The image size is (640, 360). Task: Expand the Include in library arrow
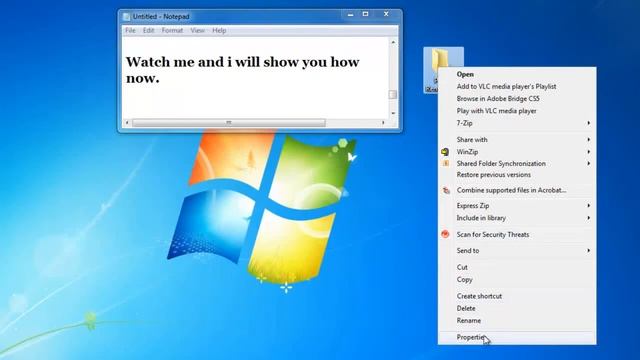(x=589, y=218)
